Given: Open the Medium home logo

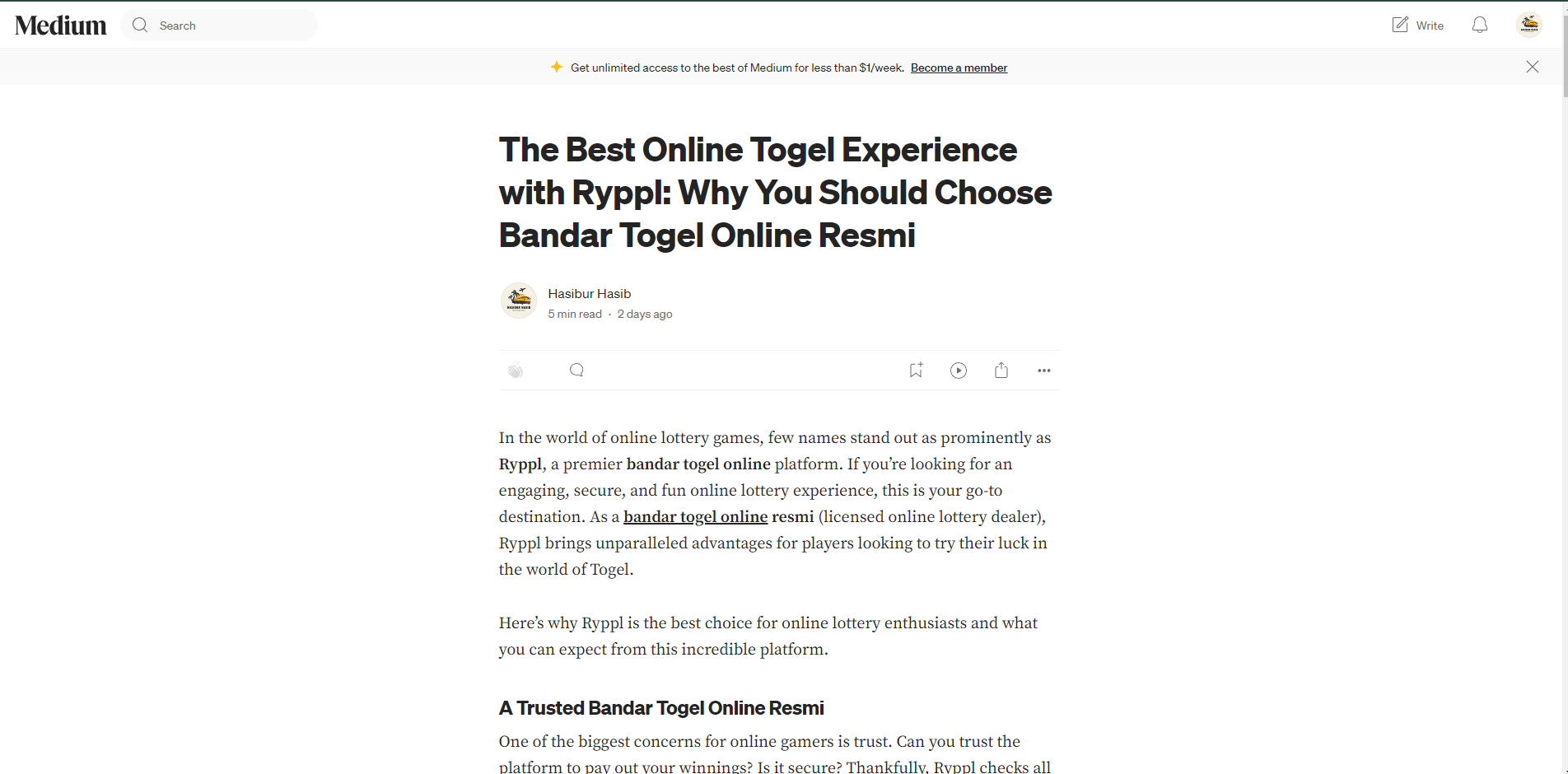Looking at the screenshot, I should 61,26.
